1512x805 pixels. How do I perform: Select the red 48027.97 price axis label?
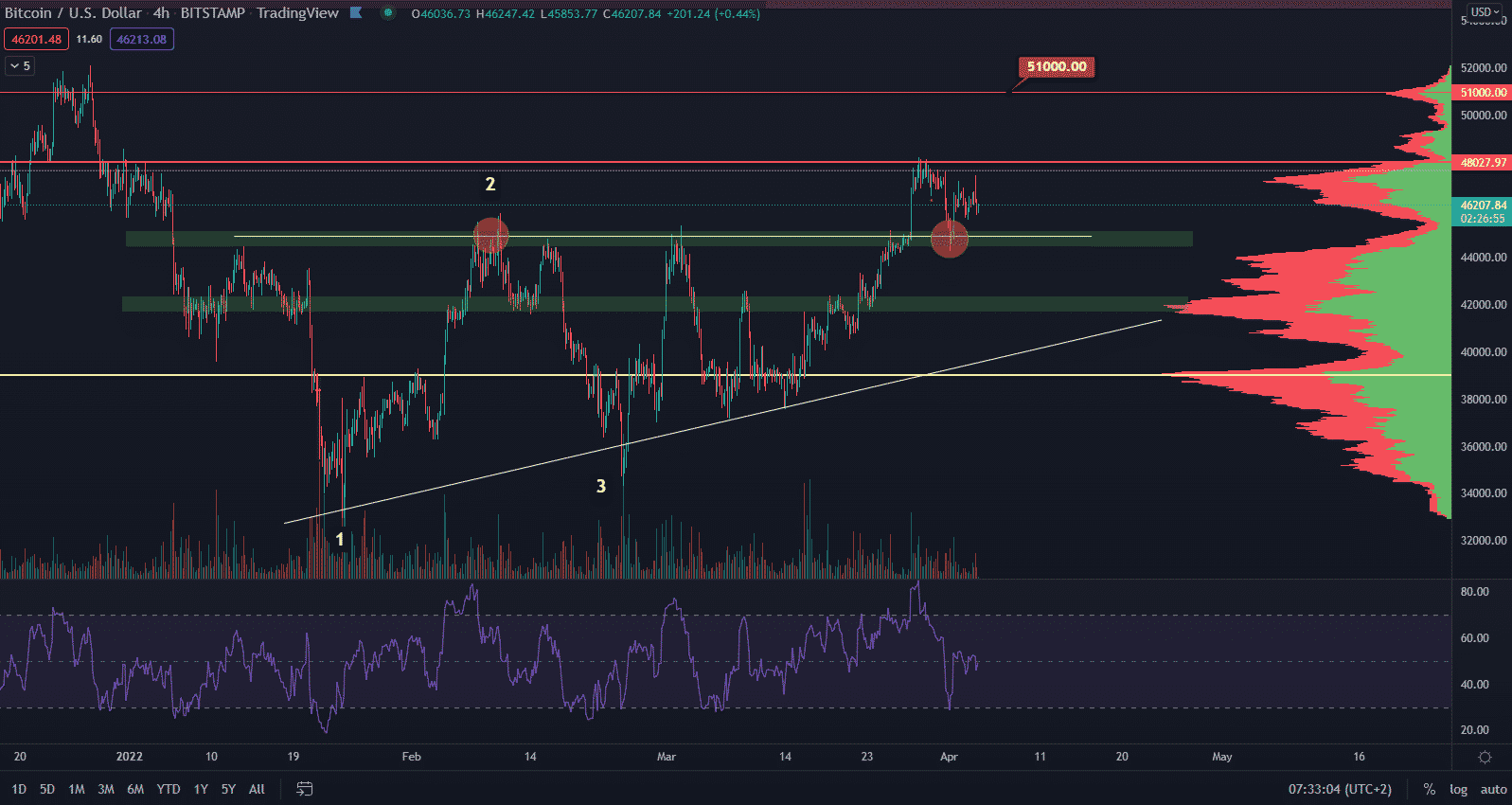(x=1482, y=163)
